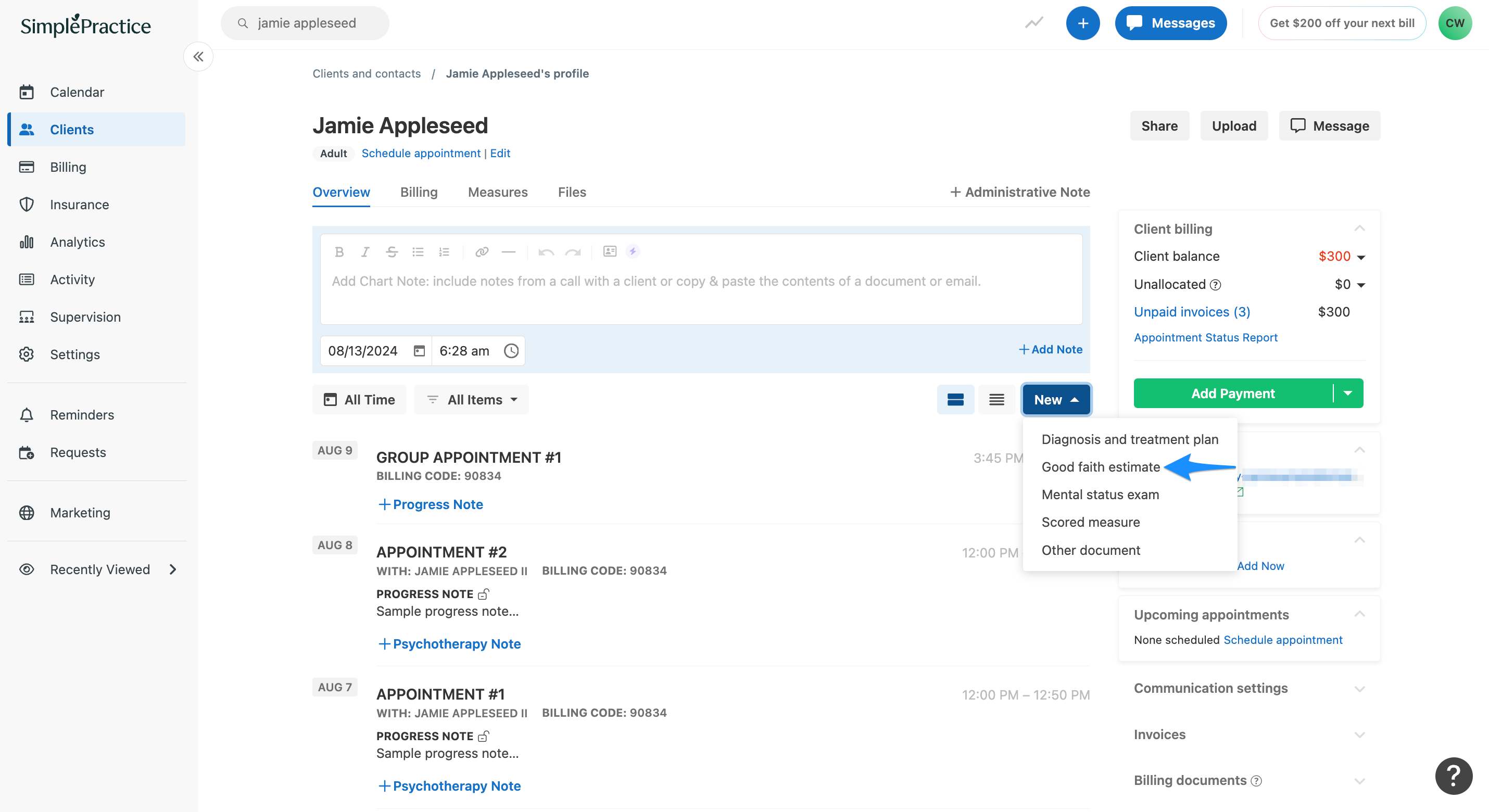Insert a numbered list
The width and height of the screenshot is (1489, 812).
(x=444, y=251)
